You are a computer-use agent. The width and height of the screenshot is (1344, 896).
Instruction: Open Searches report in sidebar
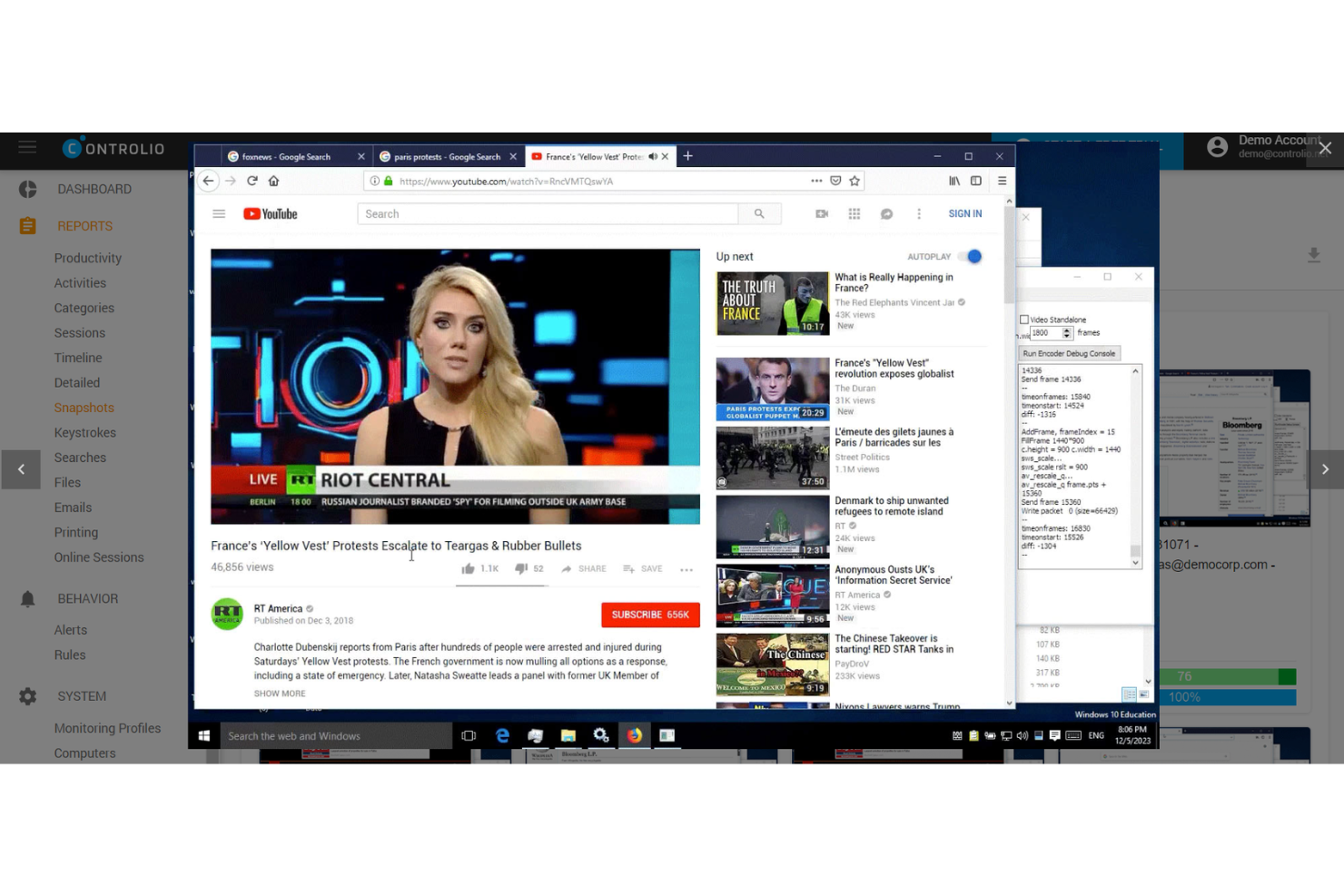coord(80,458)
